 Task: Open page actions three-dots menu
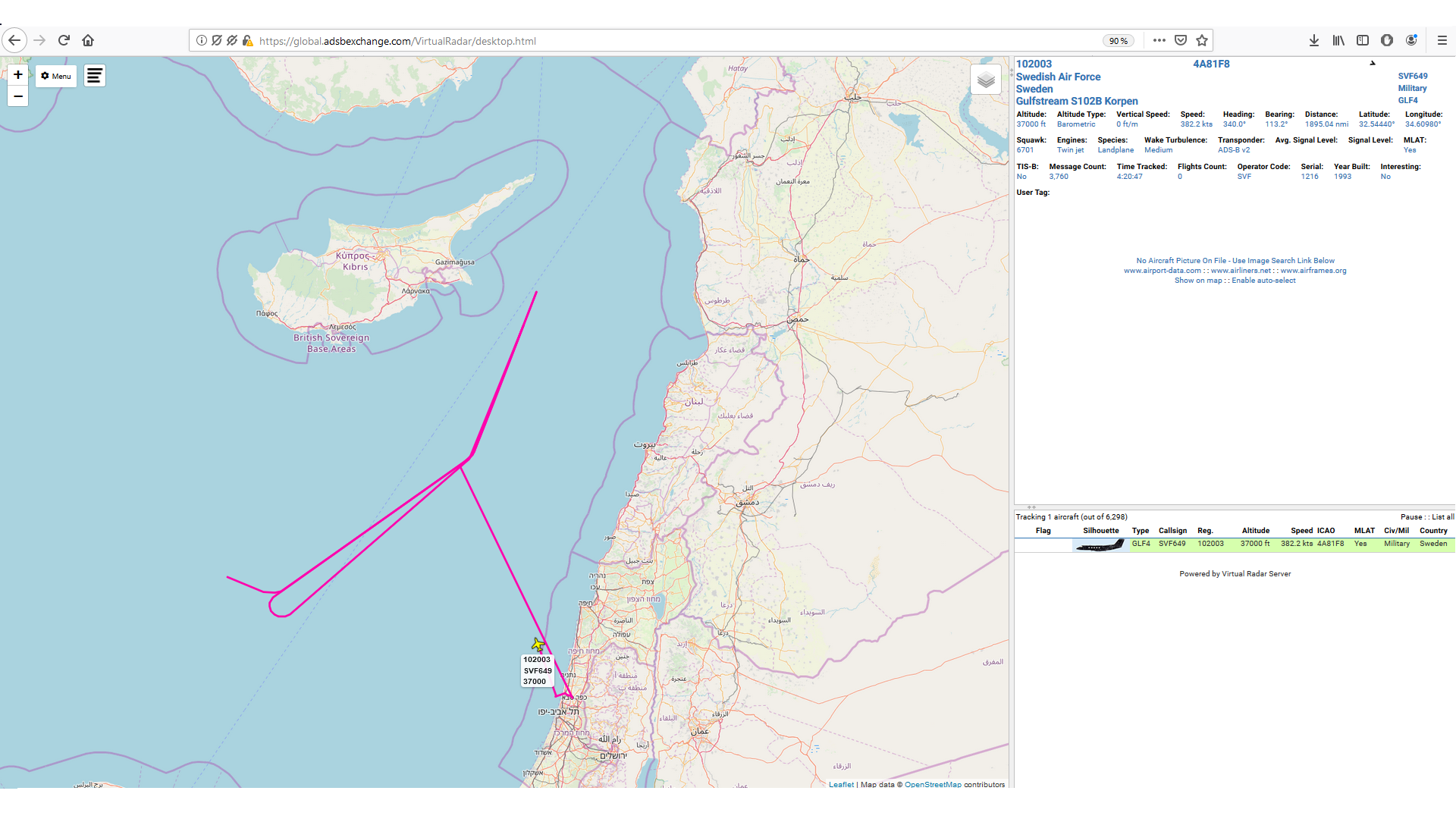[1159, 40]
